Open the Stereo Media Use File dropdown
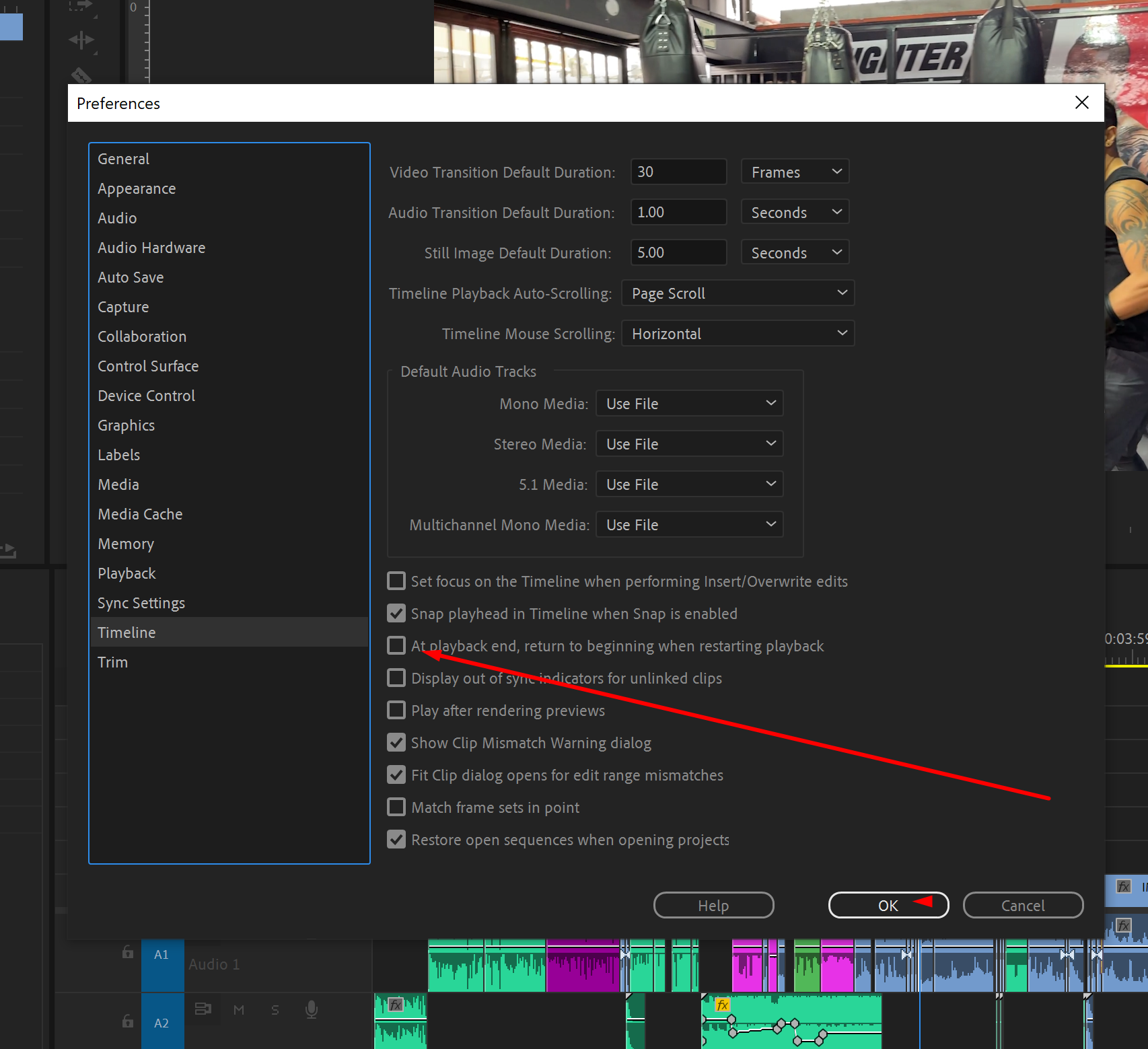The image size is (1148, 1049). point(690,443)
